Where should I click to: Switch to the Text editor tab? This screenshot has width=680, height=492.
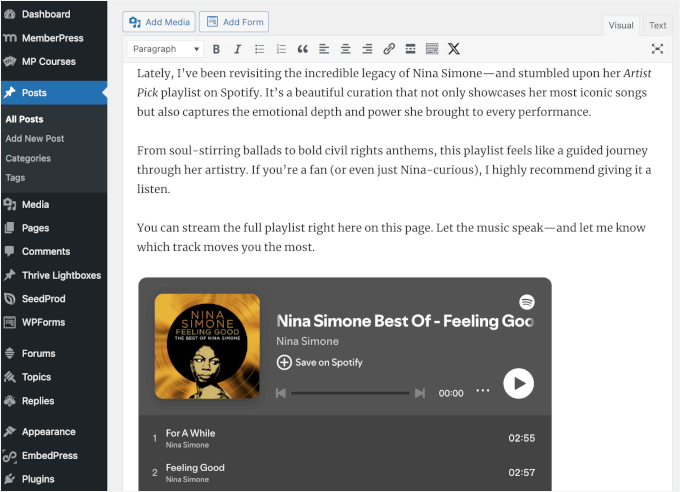657,25
